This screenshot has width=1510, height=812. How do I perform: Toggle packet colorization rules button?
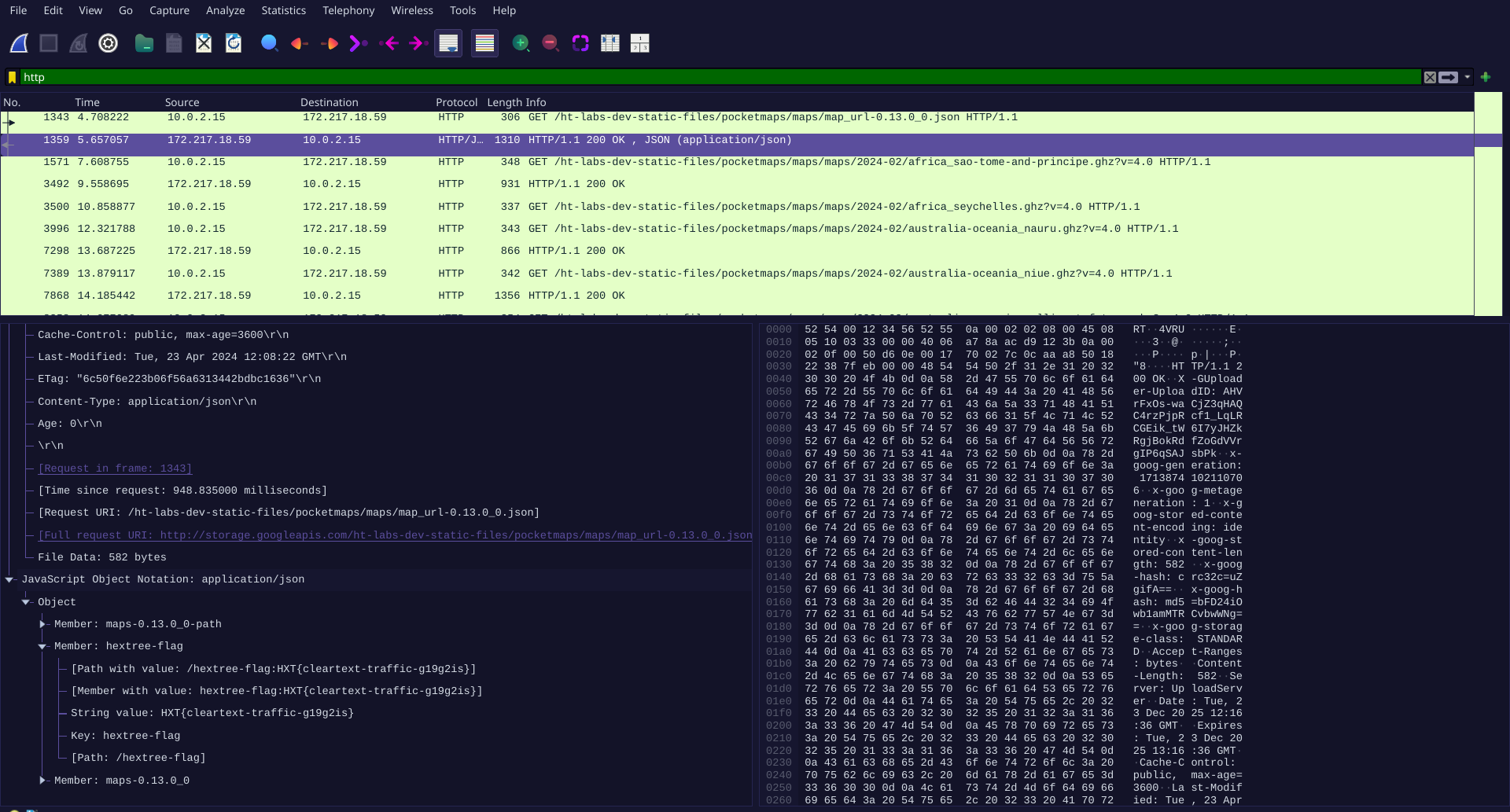[484, 43]
